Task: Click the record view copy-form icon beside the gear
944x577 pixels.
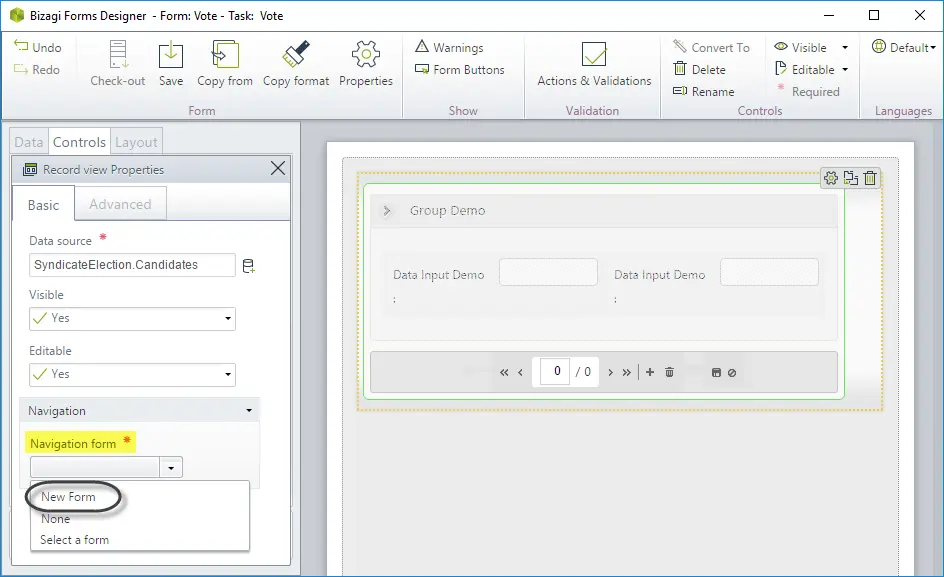Action: (851, 178)
